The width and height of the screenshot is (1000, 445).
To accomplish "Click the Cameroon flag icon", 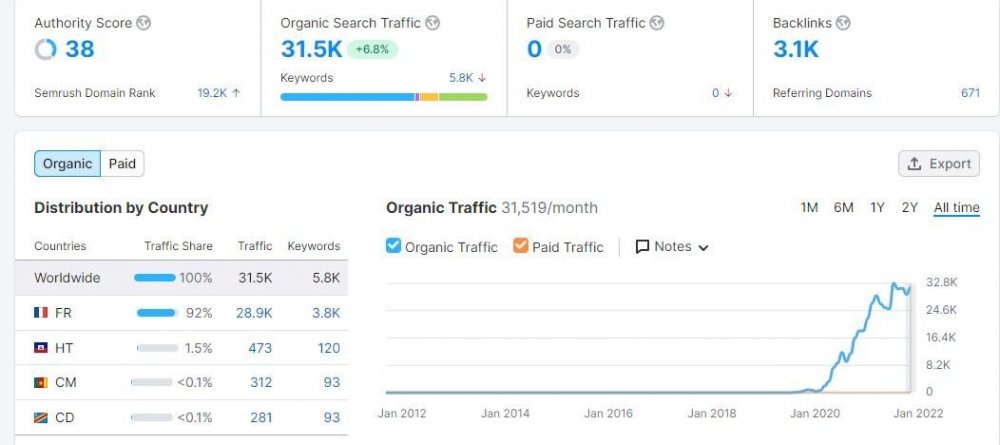I will (41, 382).
